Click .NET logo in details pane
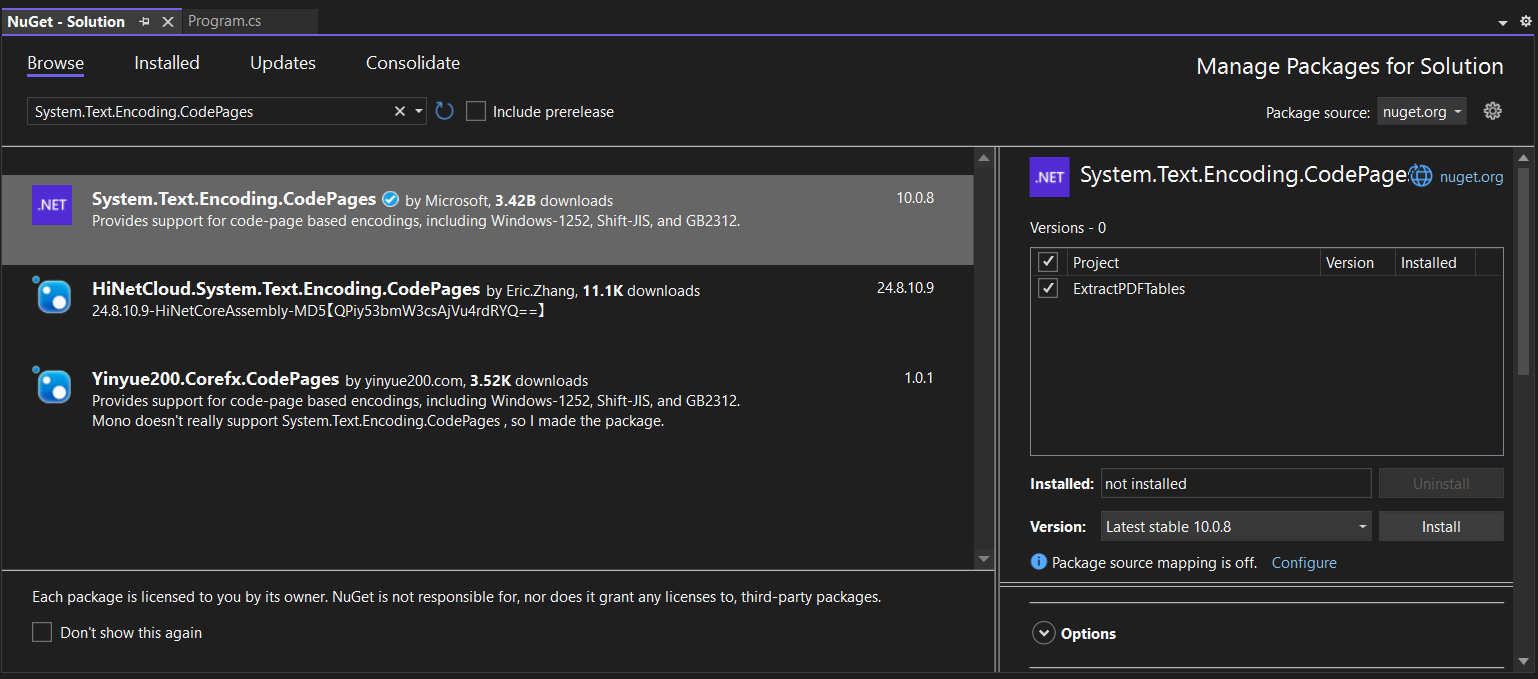This screenshot has width=1538, height=679. point(1050,177)
